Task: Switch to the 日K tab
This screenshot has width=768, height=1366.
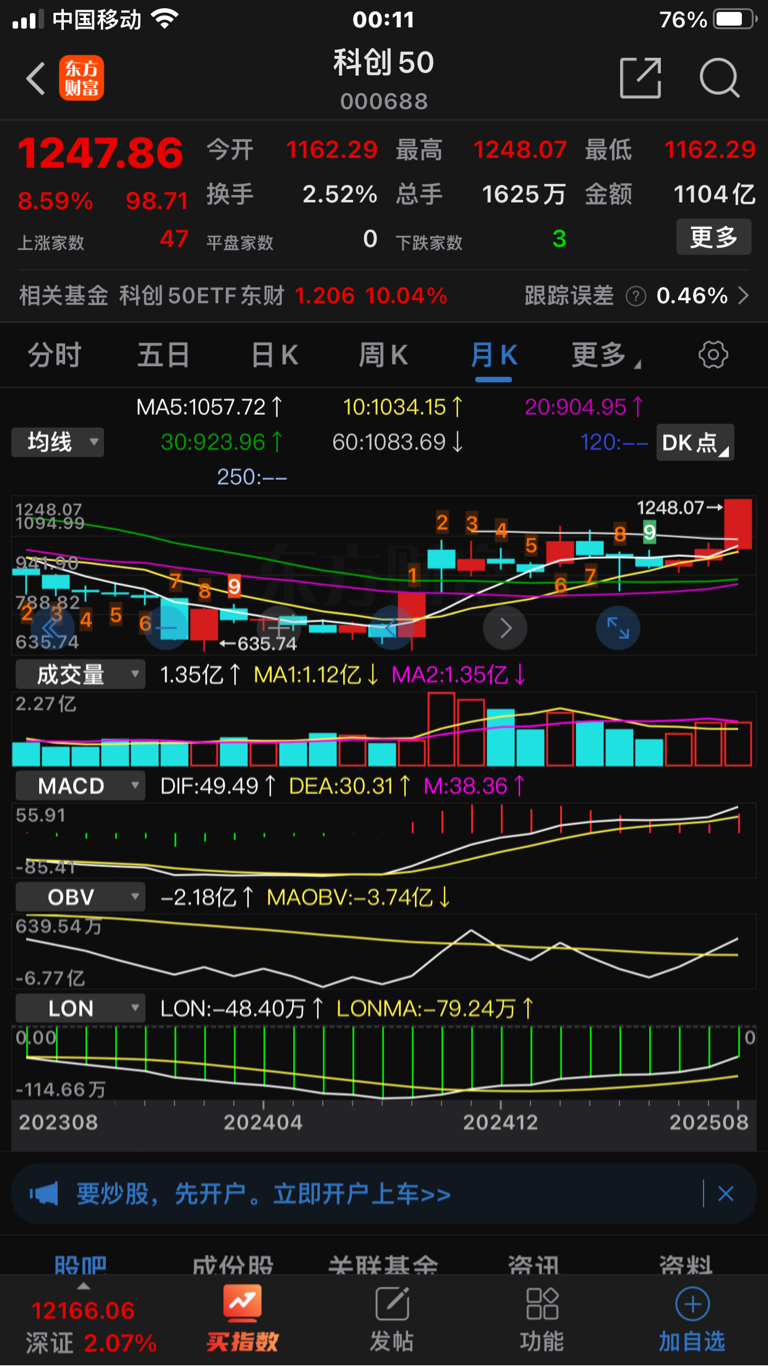Action: [x=274, y=355]
